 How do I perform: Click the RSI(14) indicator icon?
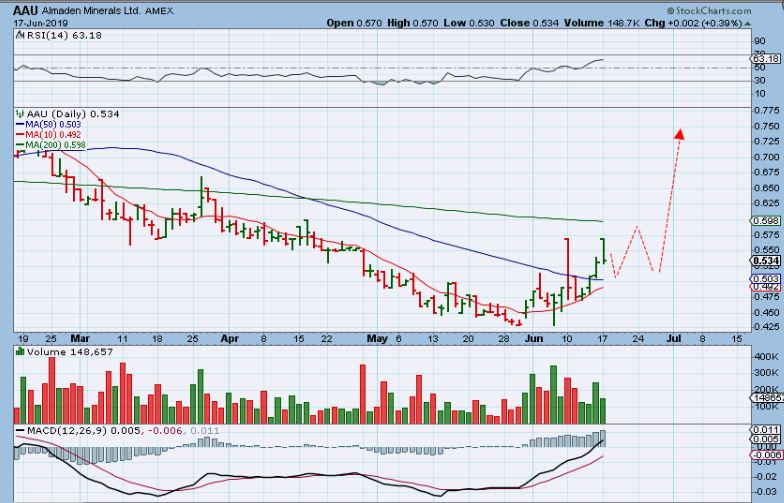pyautogui.click(x=20, y=35)
